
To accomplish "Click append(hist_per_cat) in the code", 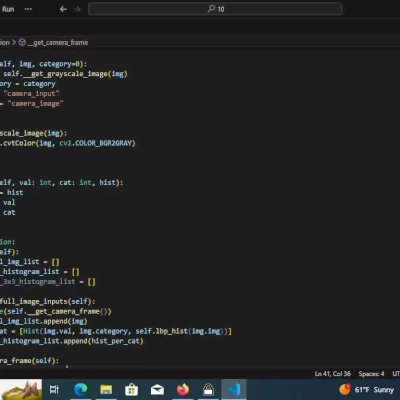I will 103,341.
